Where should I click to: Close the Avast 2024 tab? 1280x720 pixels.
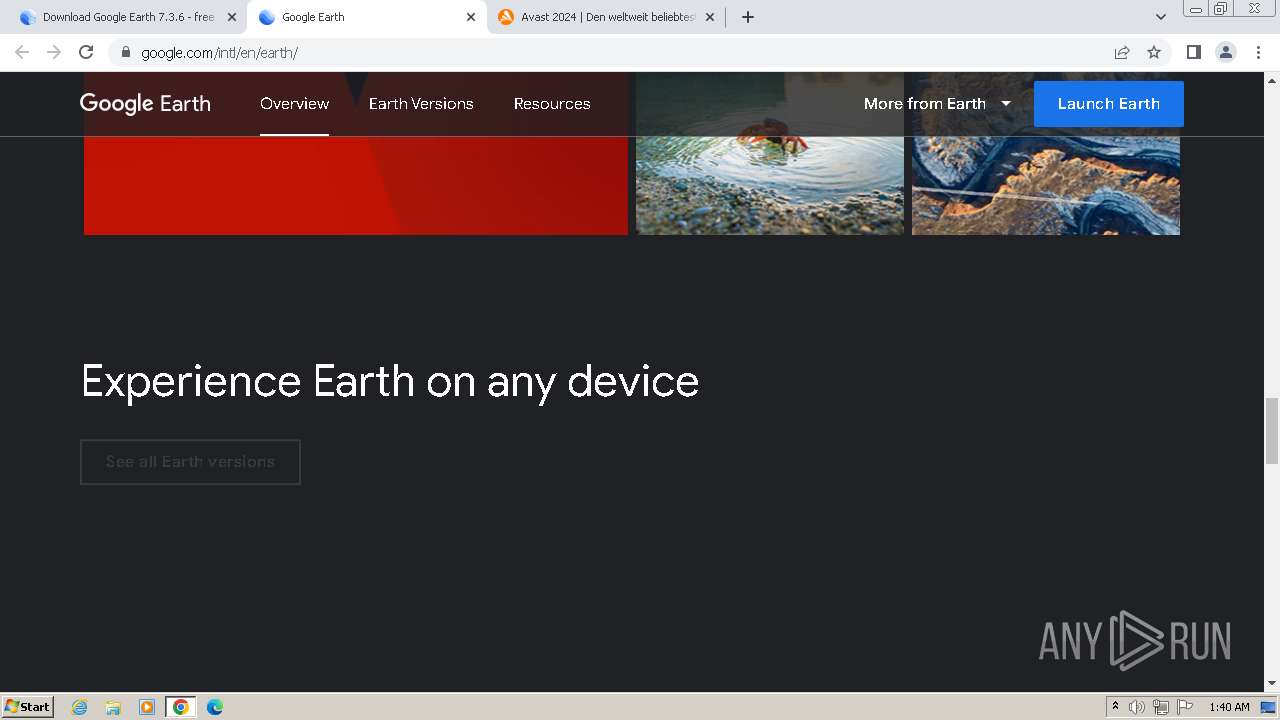pos(709,17)
